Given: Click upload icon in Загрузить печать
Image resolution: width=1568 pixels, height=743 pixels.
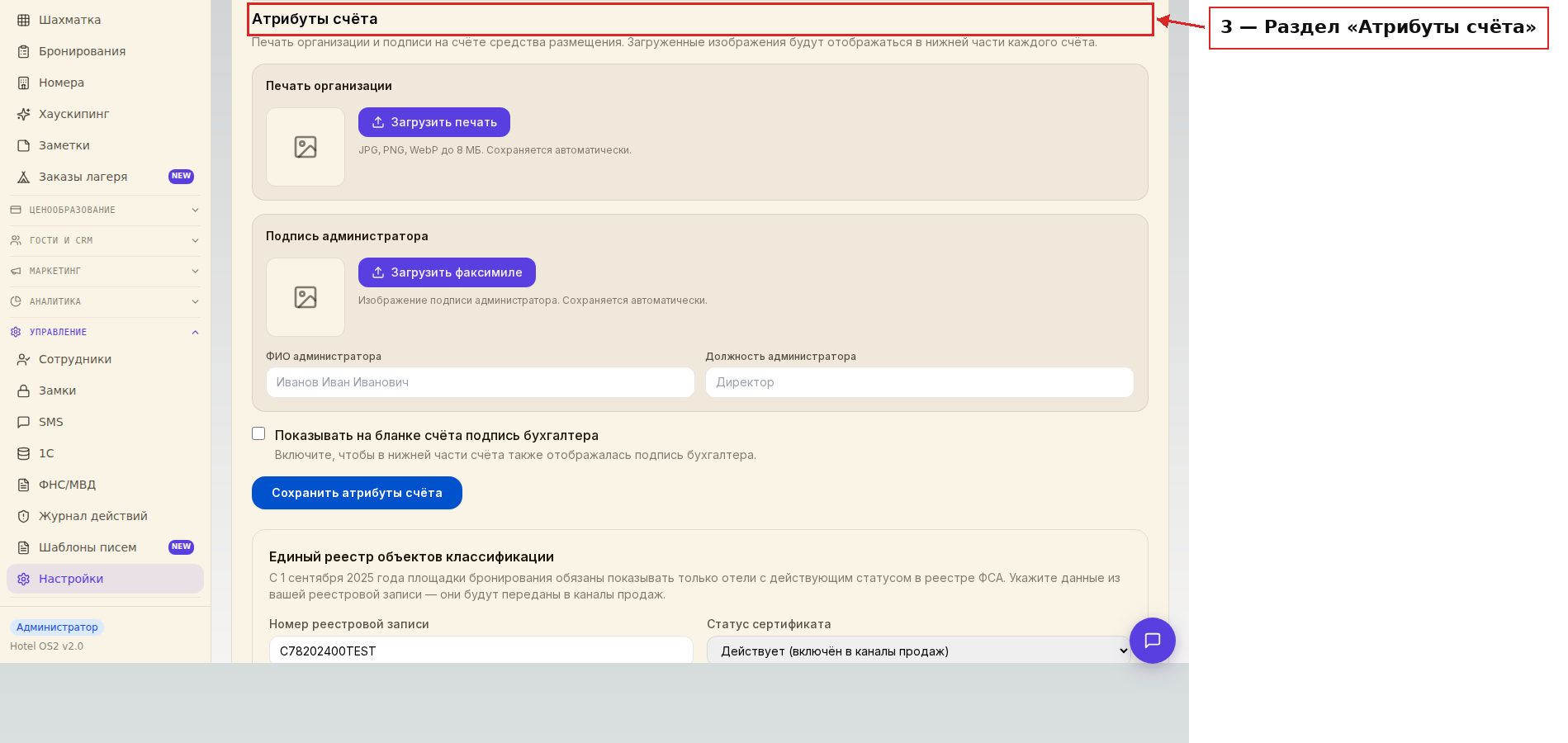Looking at the screenshot, I should coord(378,122).
